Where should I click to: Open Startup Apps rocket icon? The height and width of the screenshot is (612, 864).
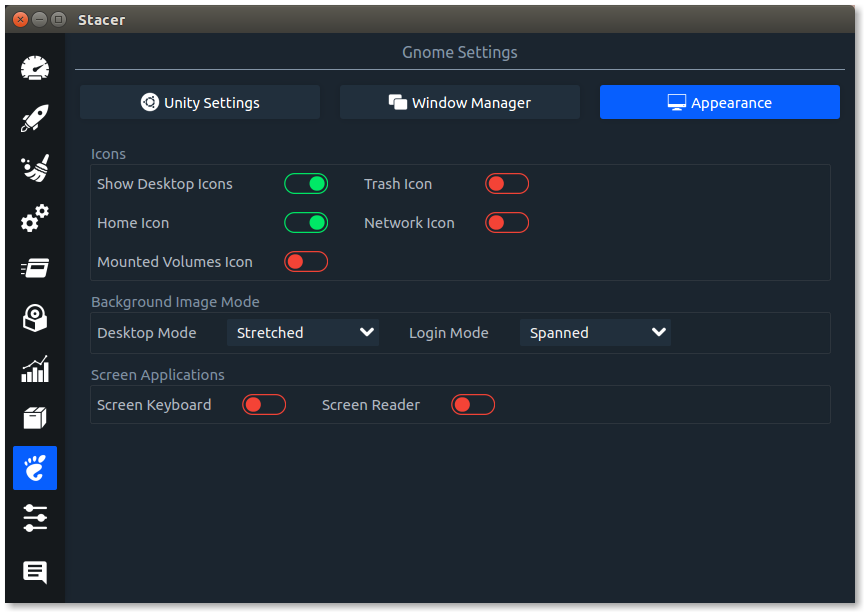35,118
